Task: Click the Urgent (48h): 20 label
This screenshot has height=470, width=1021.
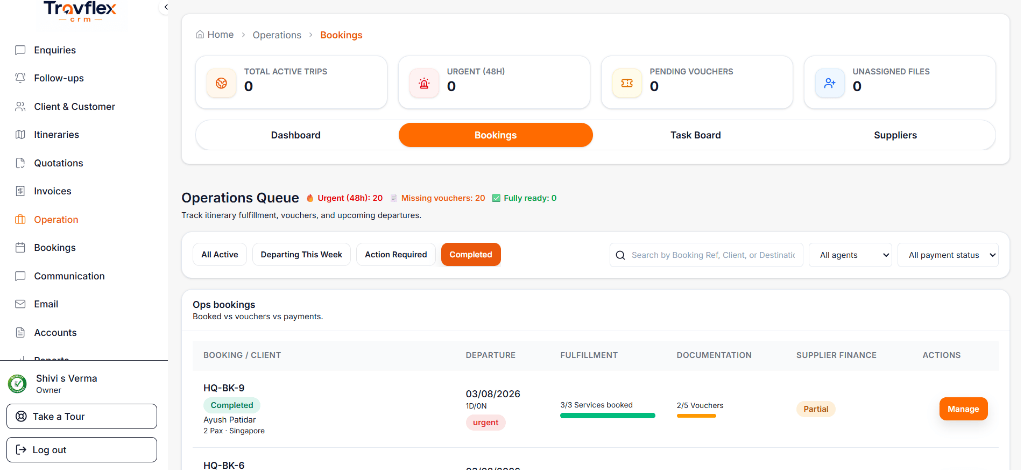Action: coord(350,198)
